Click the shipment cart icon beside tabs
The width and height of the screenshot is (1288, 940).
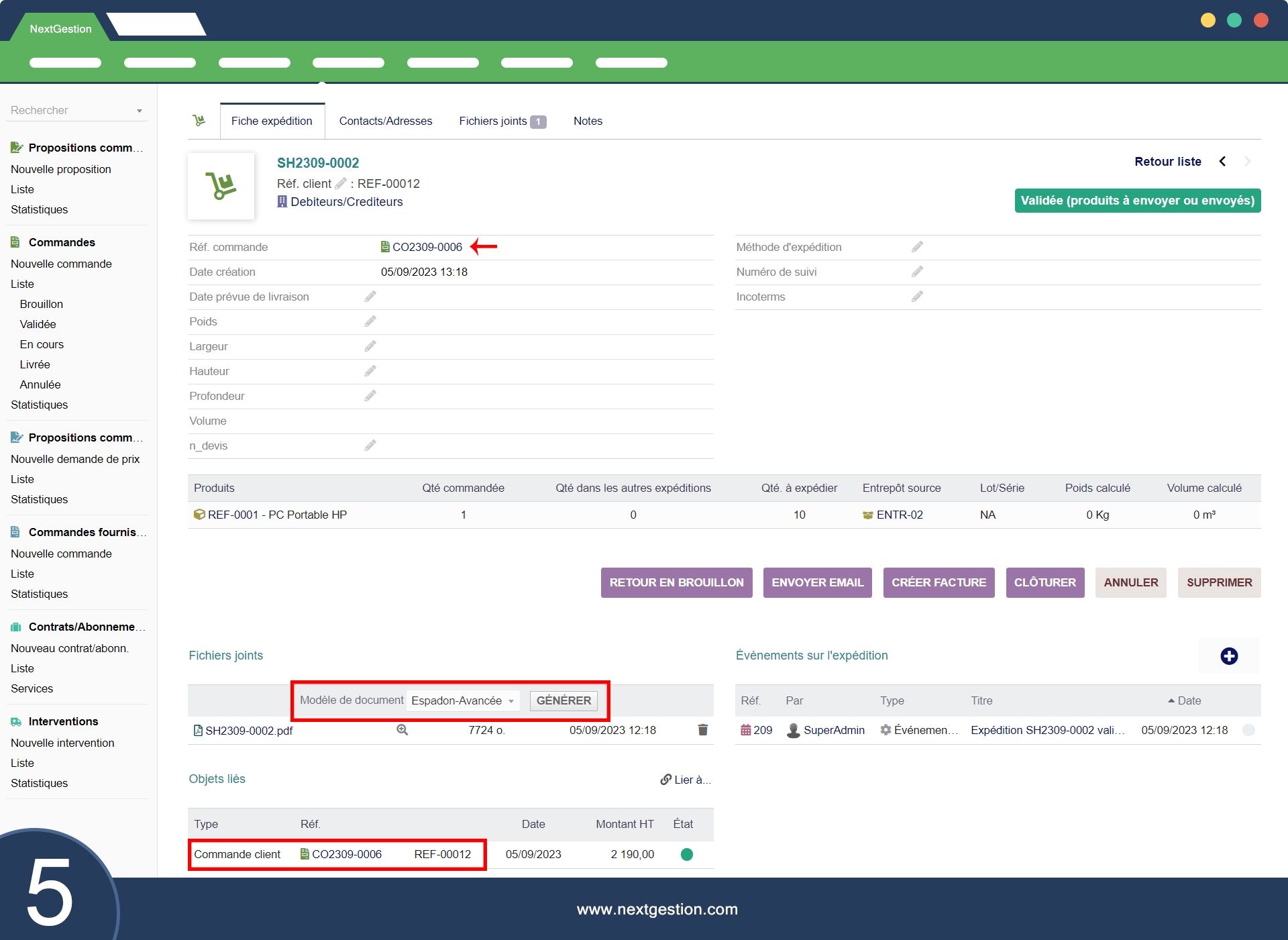199,121
